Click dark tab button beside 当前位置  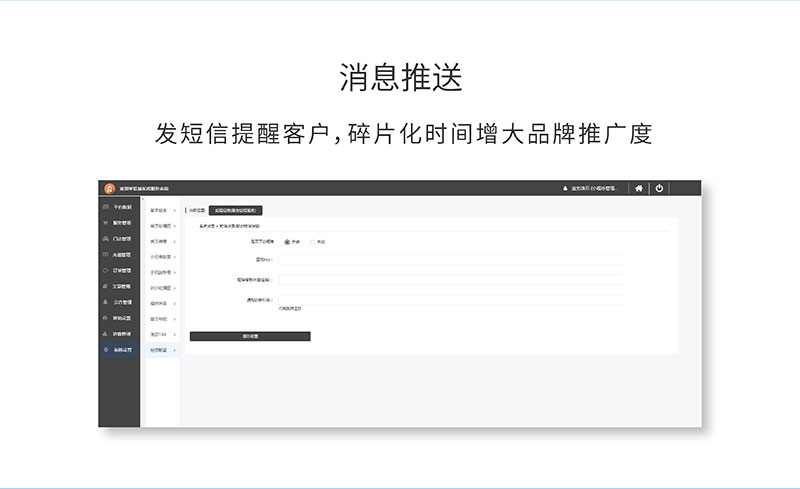[236, 210]
